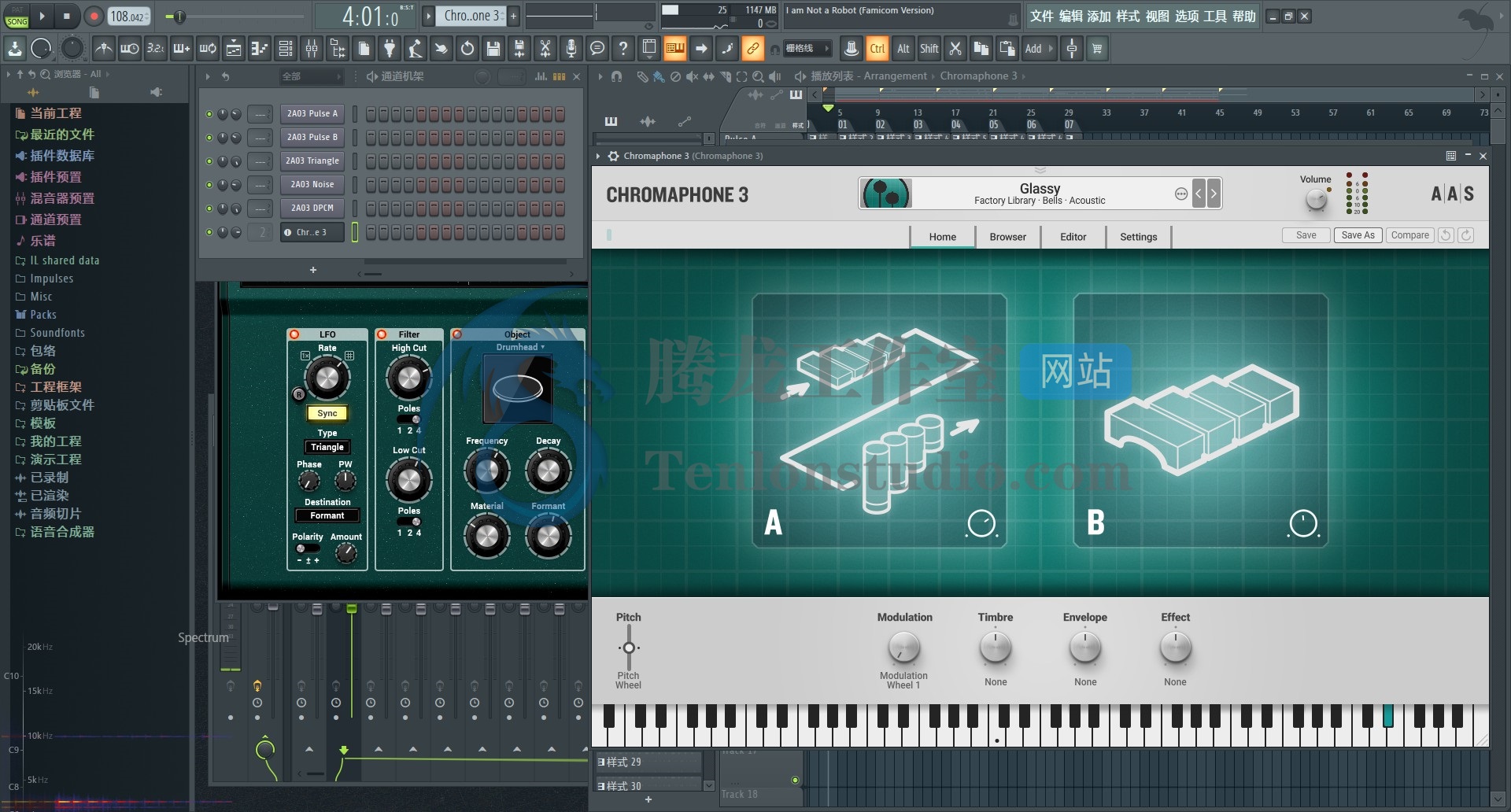Click the metronome icon in toolbar
1511x812 pixels.
point(104,49)
